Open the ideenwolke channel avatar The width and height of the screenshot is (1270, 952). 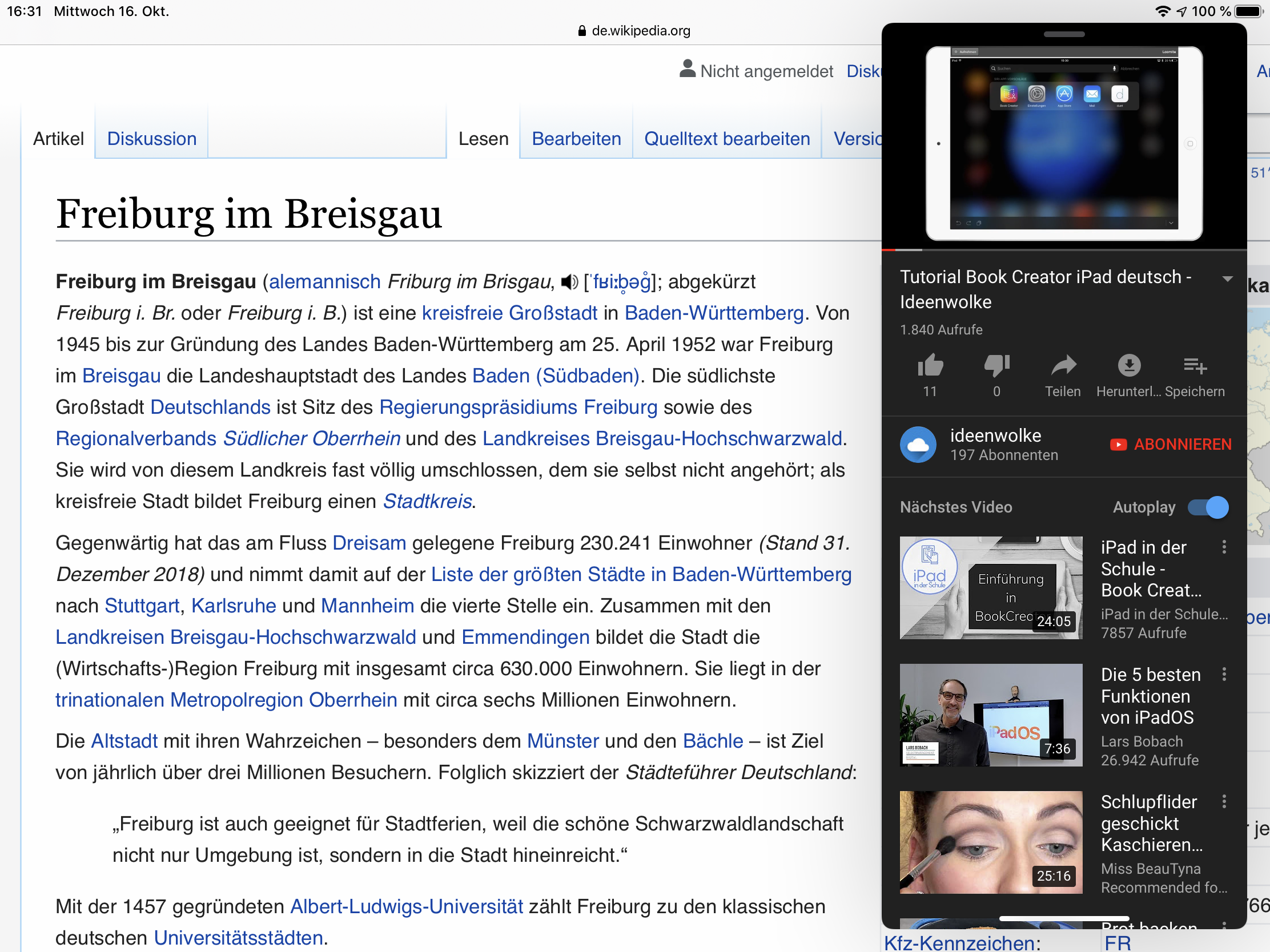918,445
